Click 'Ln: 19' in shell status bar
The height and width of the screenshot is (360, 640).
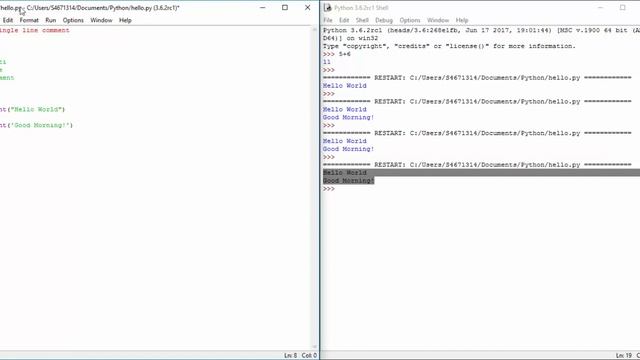pyautogui.click(x=624, y=356)
